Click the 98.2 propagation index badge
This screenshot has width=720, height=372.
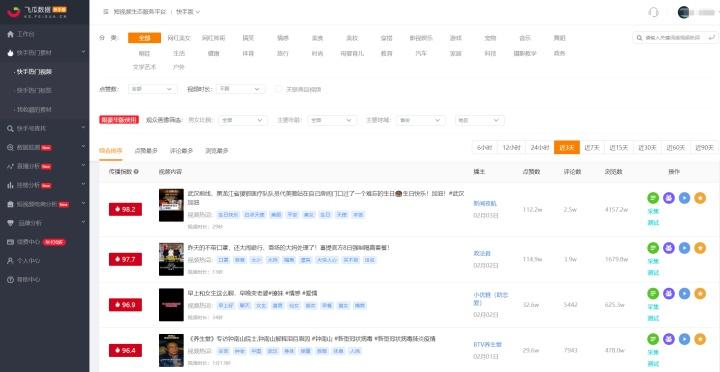coord(125,209)
